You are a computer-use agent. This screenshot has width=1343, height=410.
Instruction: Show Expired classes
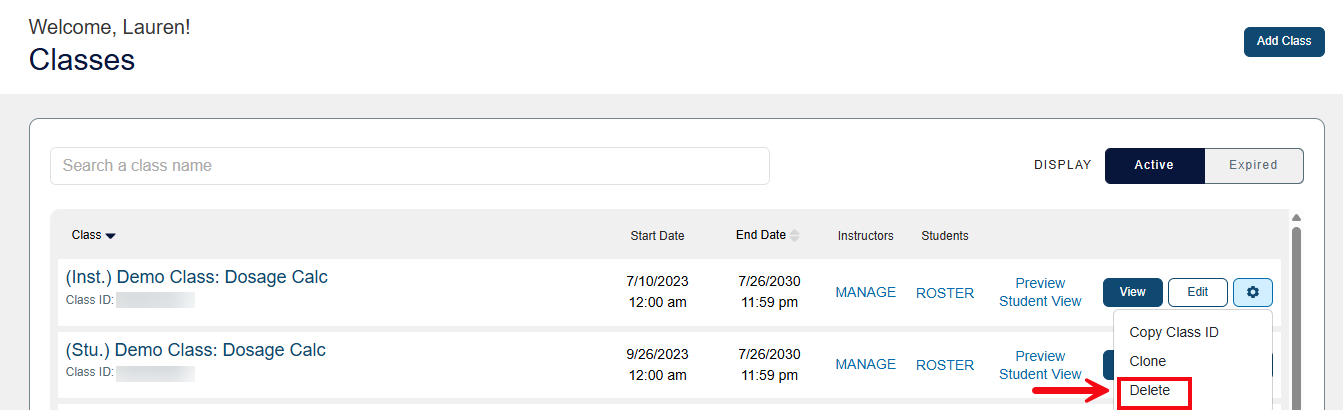(1254, 166)
